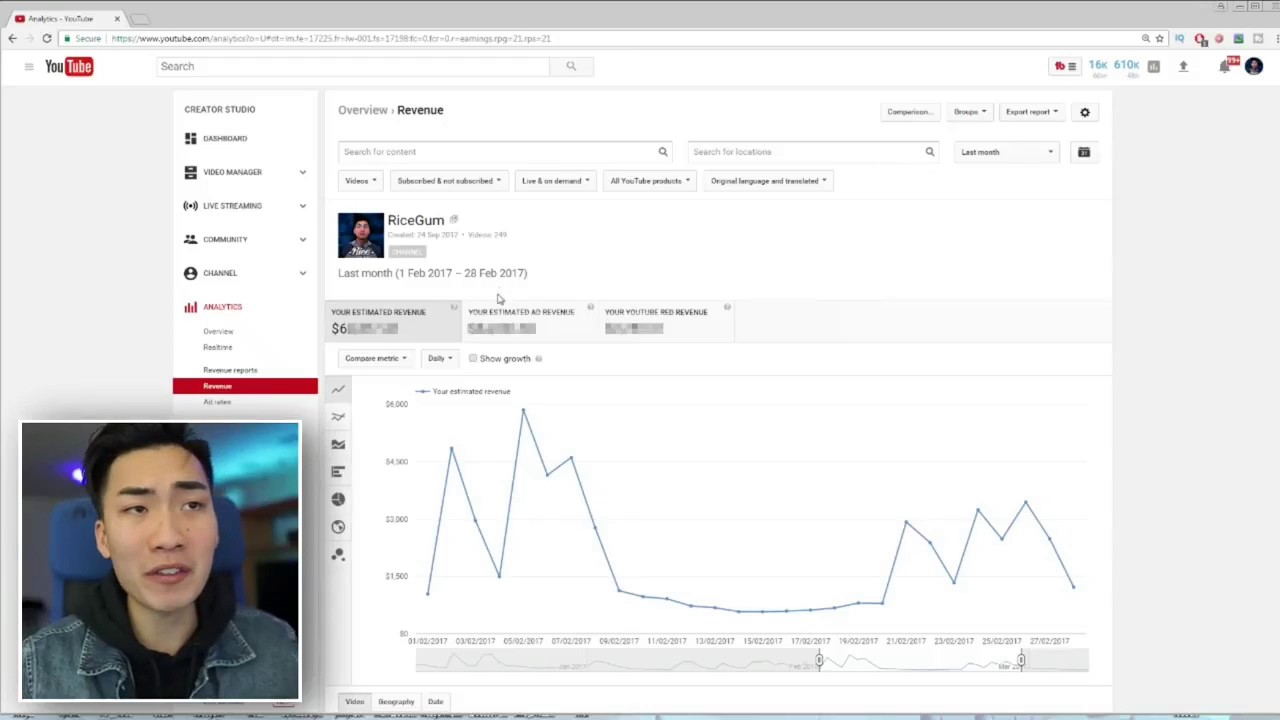The width and height of the screenshot is (1280, 720).
Task: Open the Export report dropdown
Action: [x=1031, y=112]
